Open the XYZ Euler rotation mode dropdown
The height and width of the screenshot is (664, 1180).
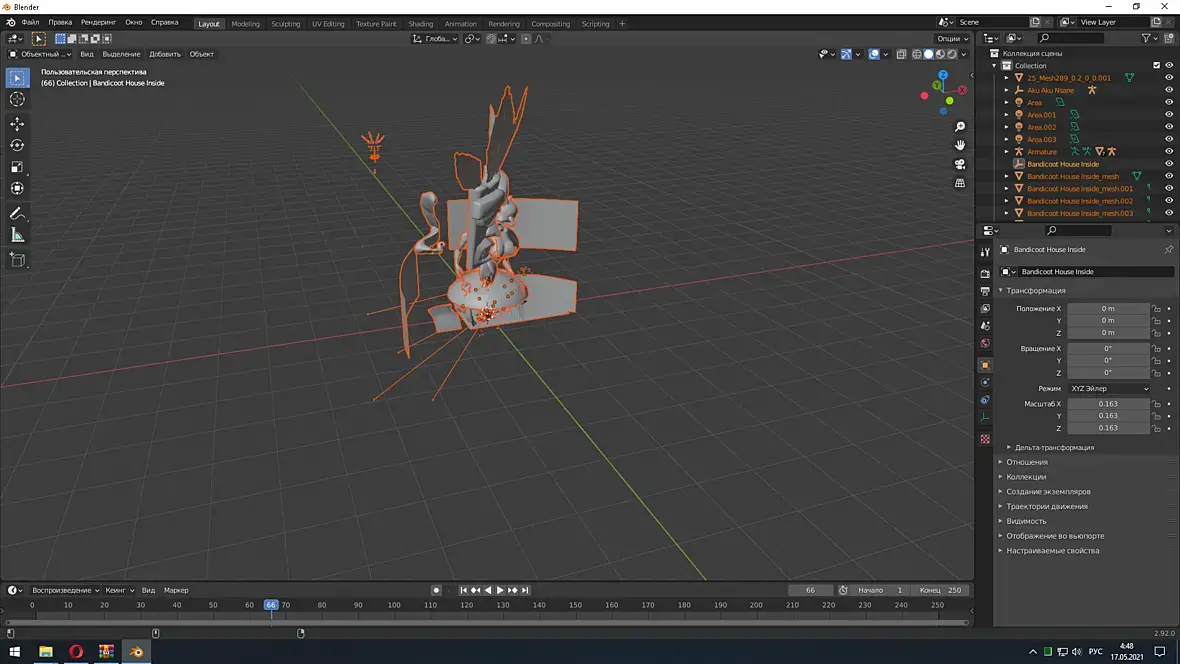click(1108, 388)
